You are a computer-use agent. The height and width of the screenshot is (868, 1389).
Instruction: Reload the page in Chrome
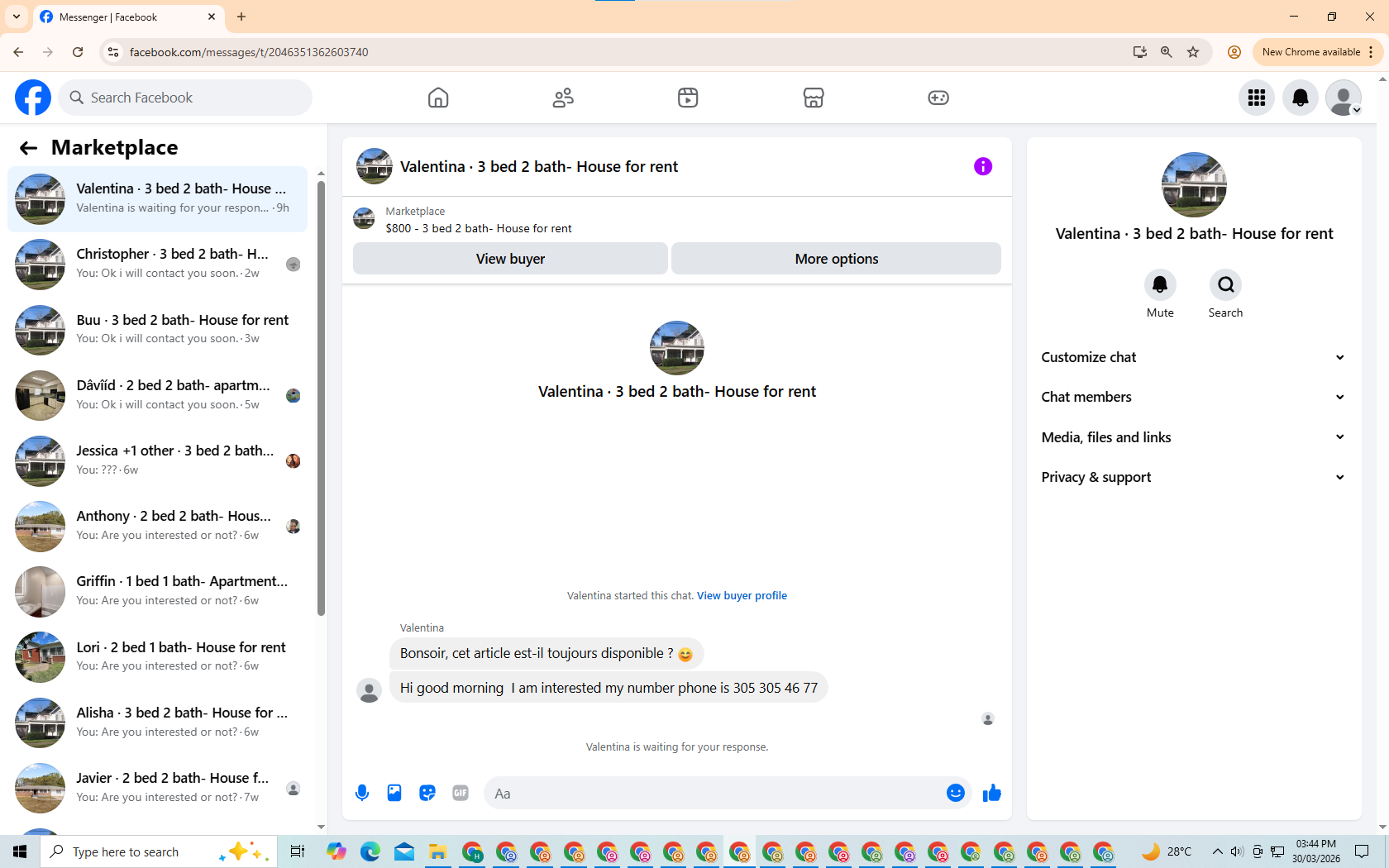[x=78, y=52]
